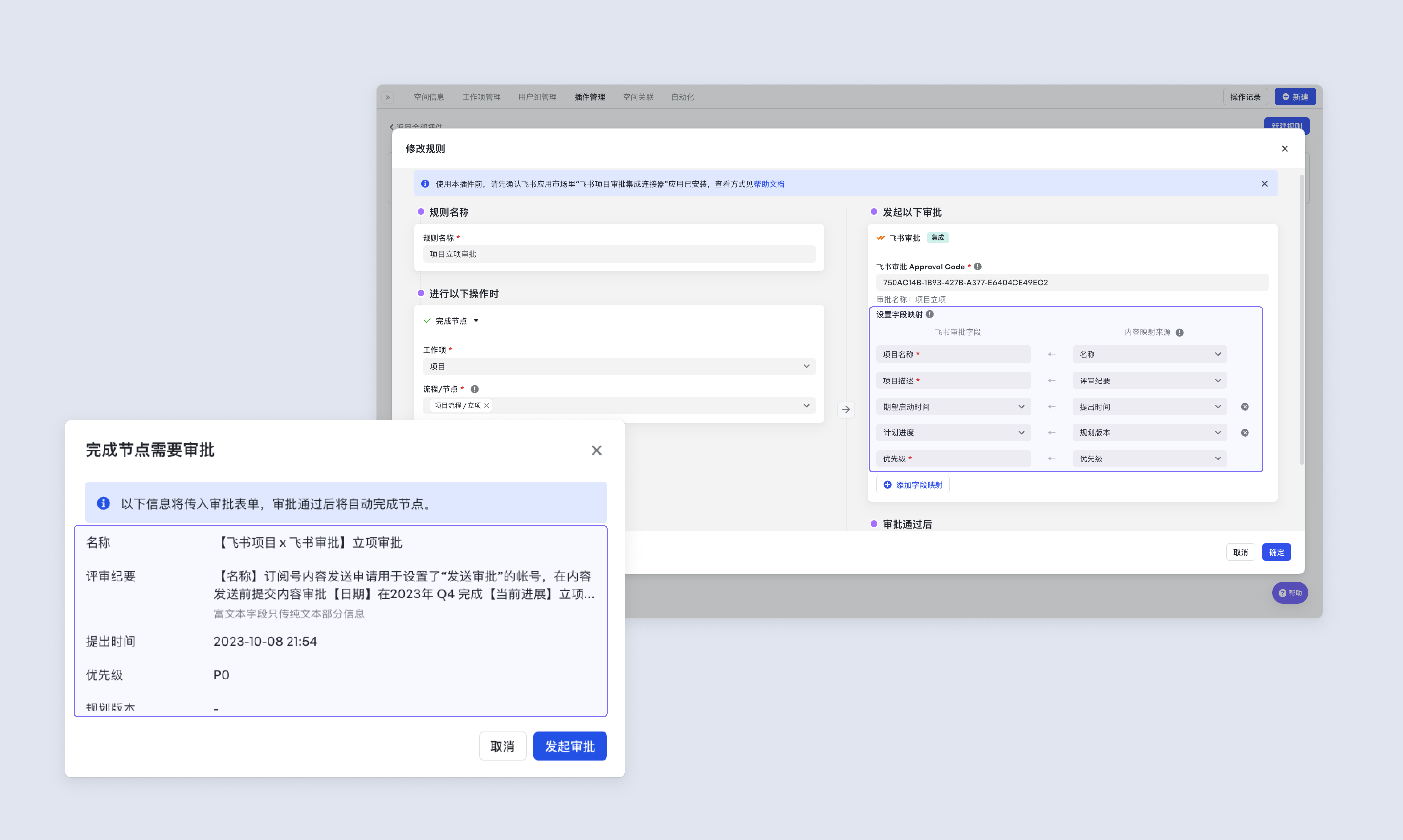The height and width of the screenshot is (840, 1403).
Task: Click the info icon in the plugin notice banner
Action: point(425,183)
